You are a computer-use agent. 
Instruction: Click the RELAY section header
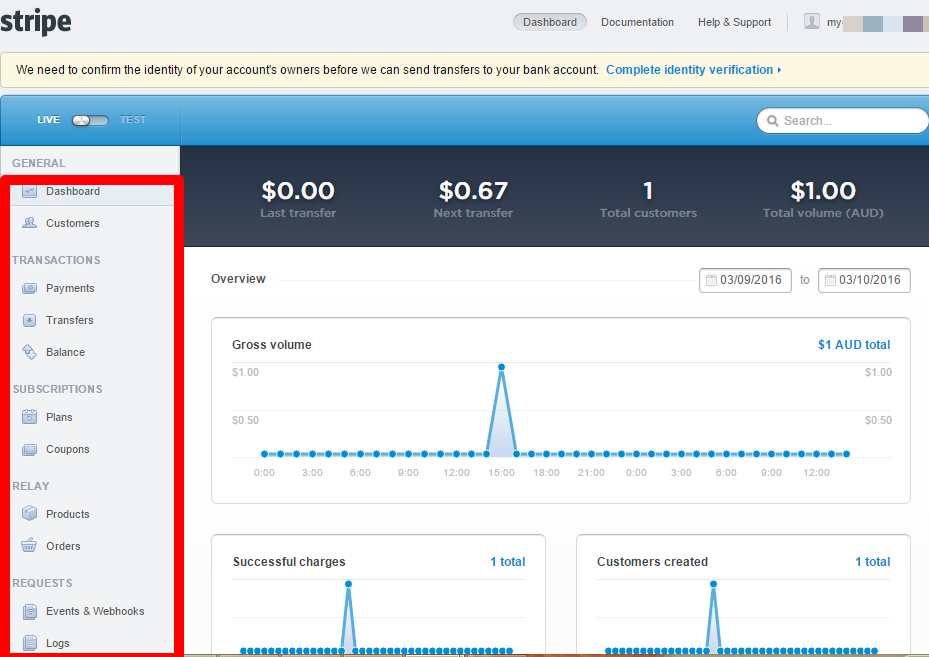pyautogui.click(x=31, y=486)
